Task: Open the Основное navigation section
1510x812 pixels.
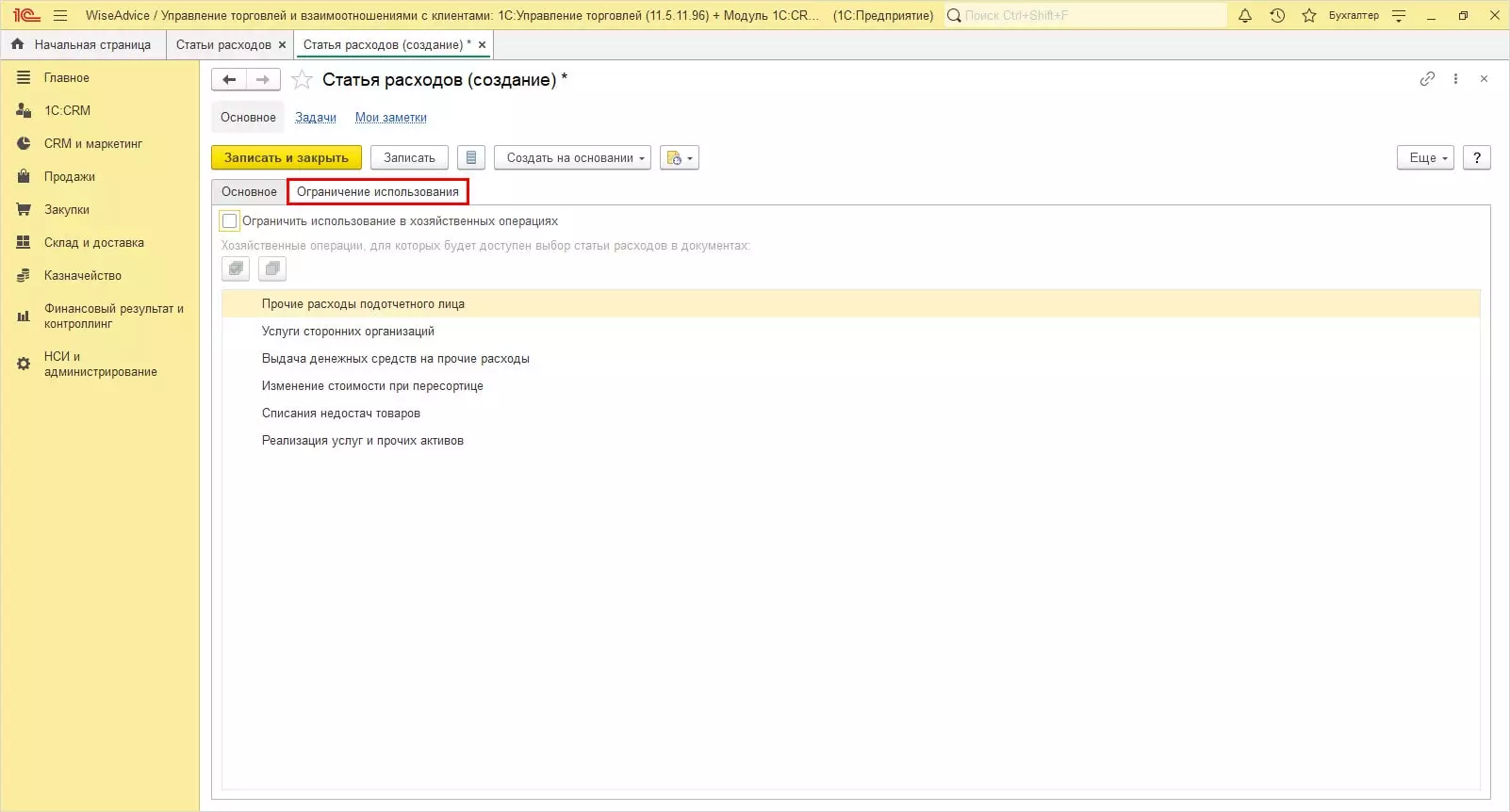Action: pyautogui.click(x=248, y=118)
